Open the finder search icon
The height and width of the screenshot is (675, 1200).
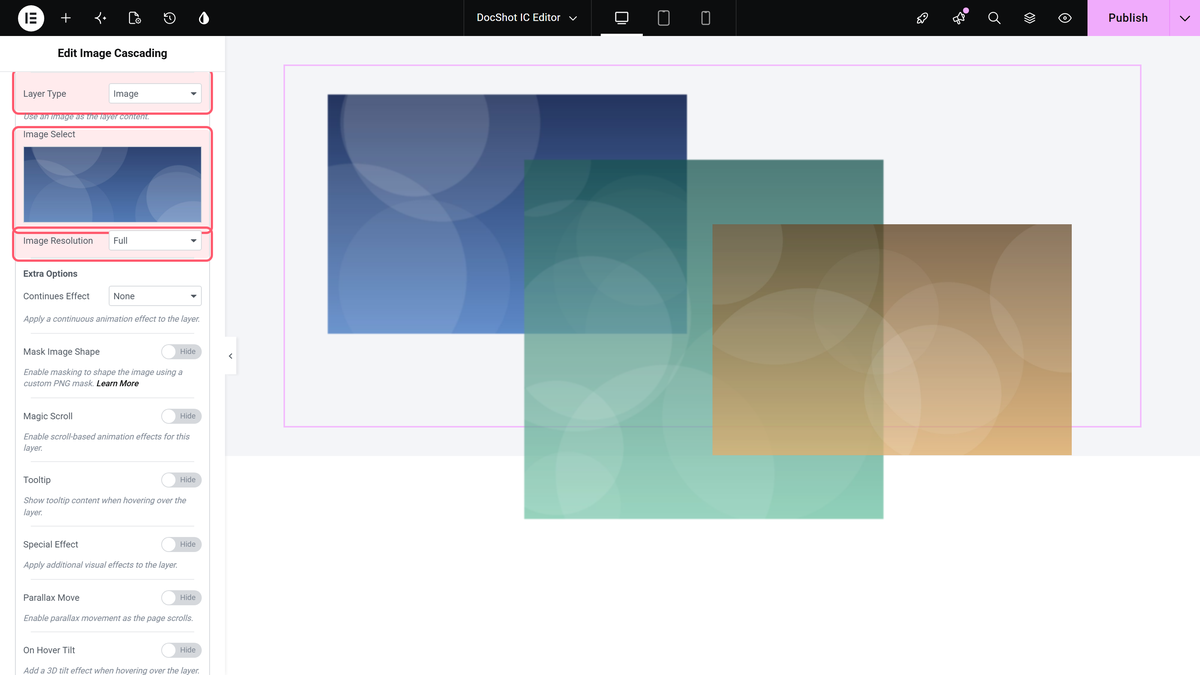pos(994,18)
